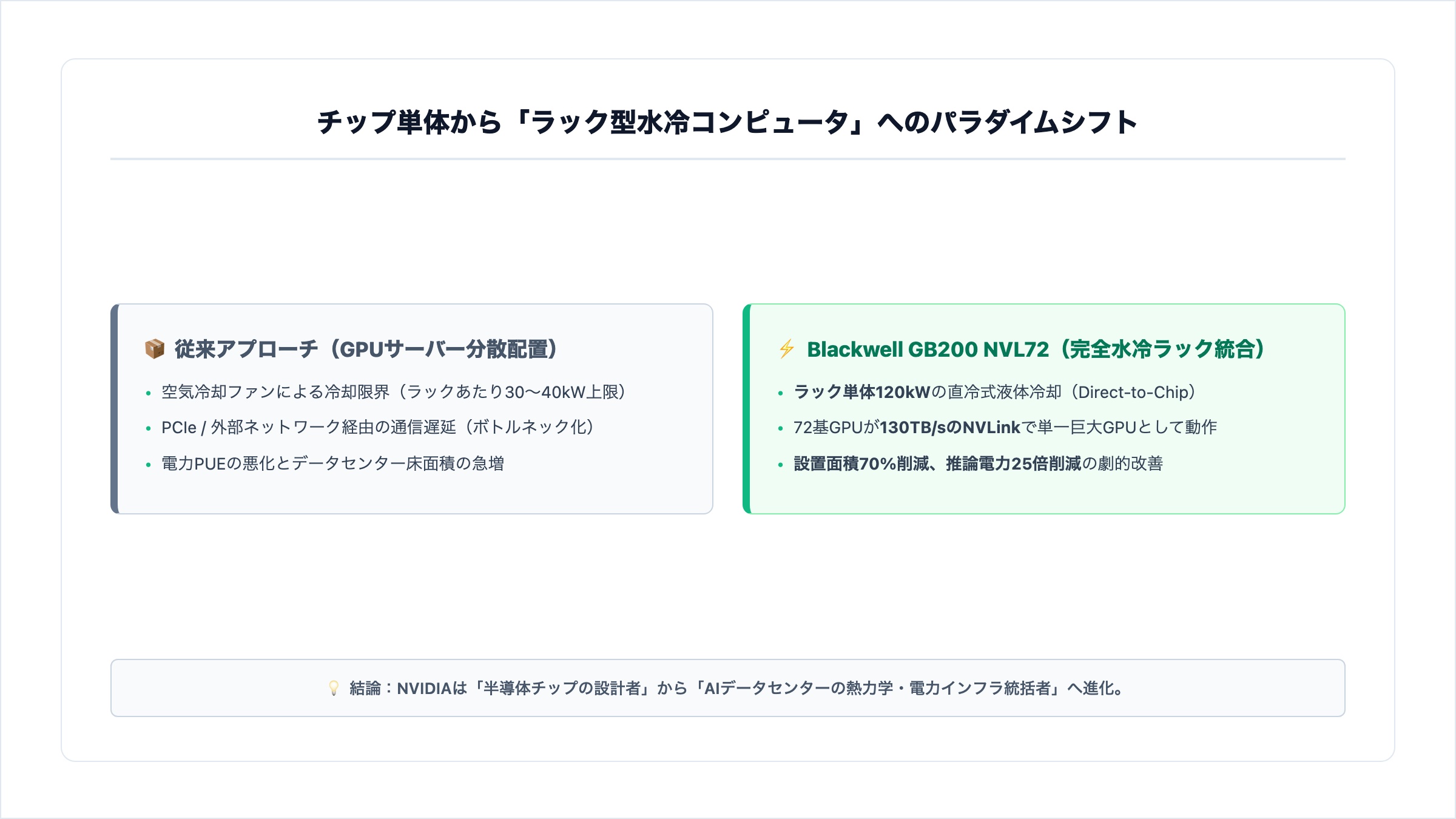Click the lightning bolt icon beside Blackwell

[x=787, y=349]
